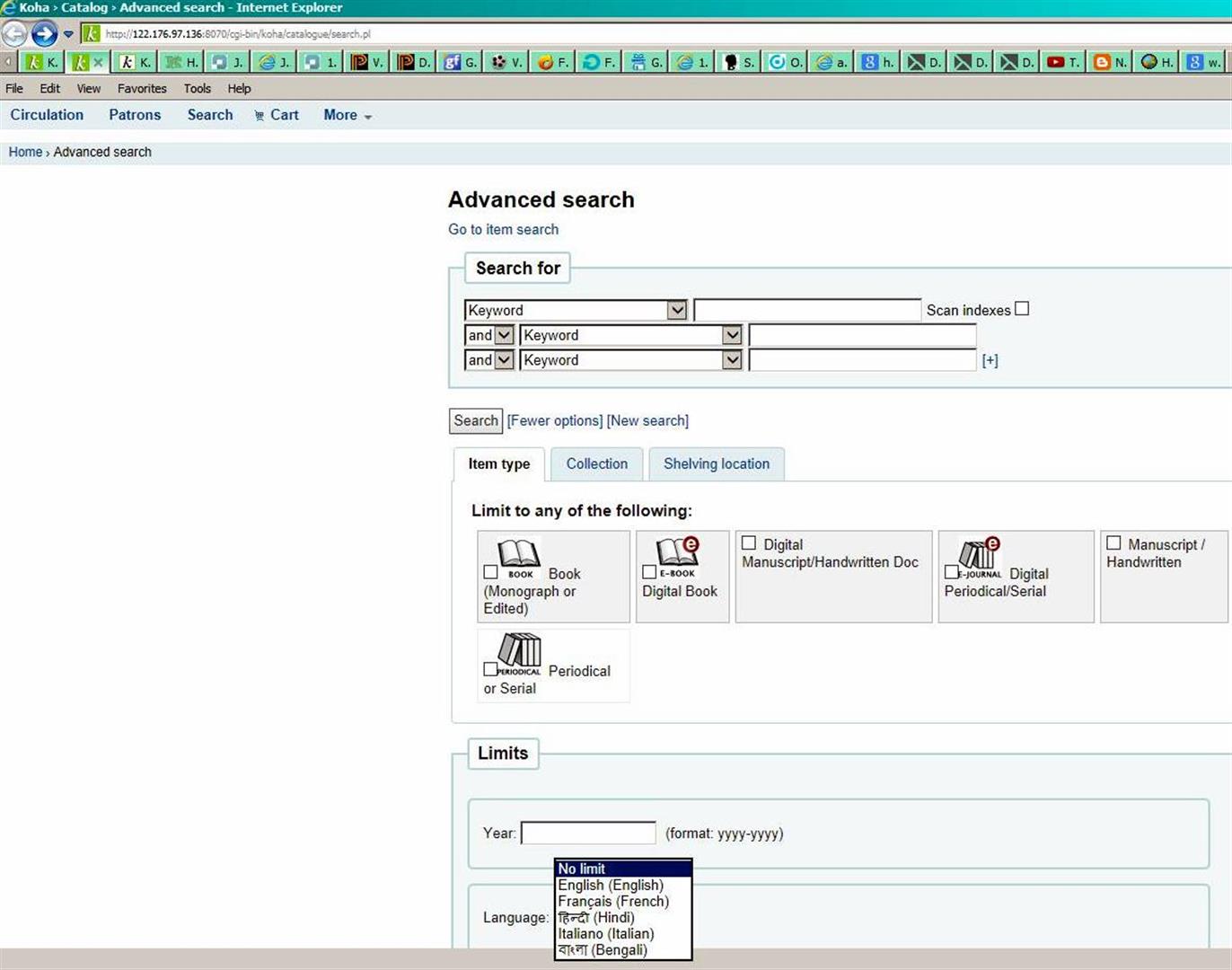Open the Tools menu
Screen dimensions: 1232x970
[x=198, y=89]
